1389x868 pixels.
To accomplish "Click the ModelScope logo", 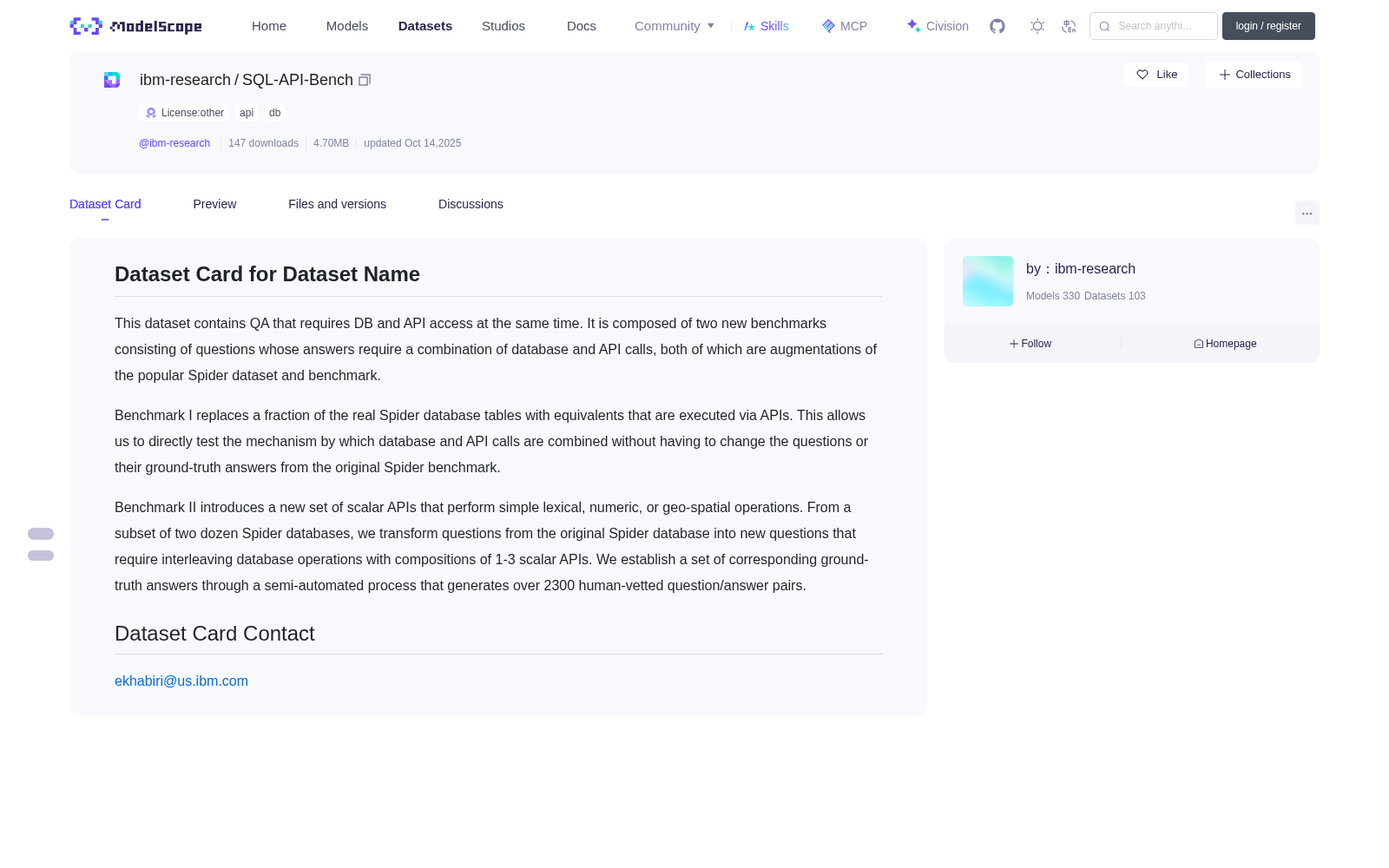I will 136,26.
